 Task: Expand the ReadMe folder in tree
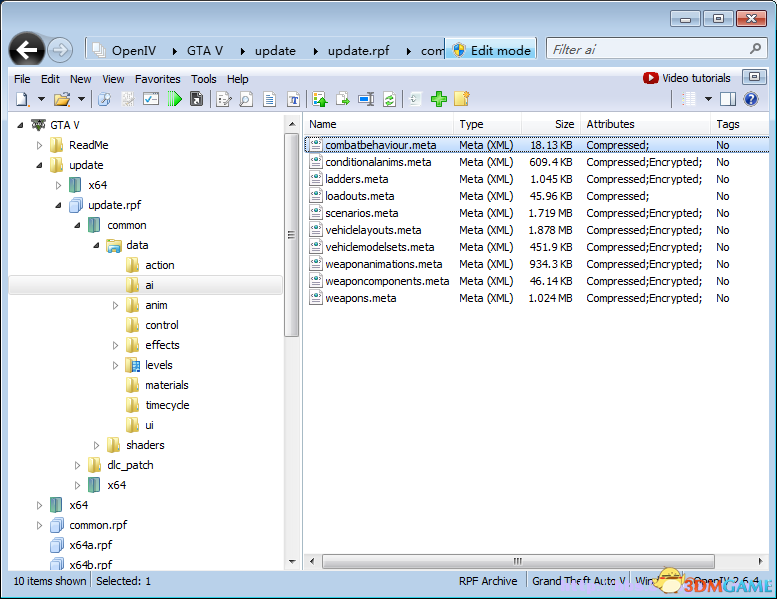coord(39,145)
